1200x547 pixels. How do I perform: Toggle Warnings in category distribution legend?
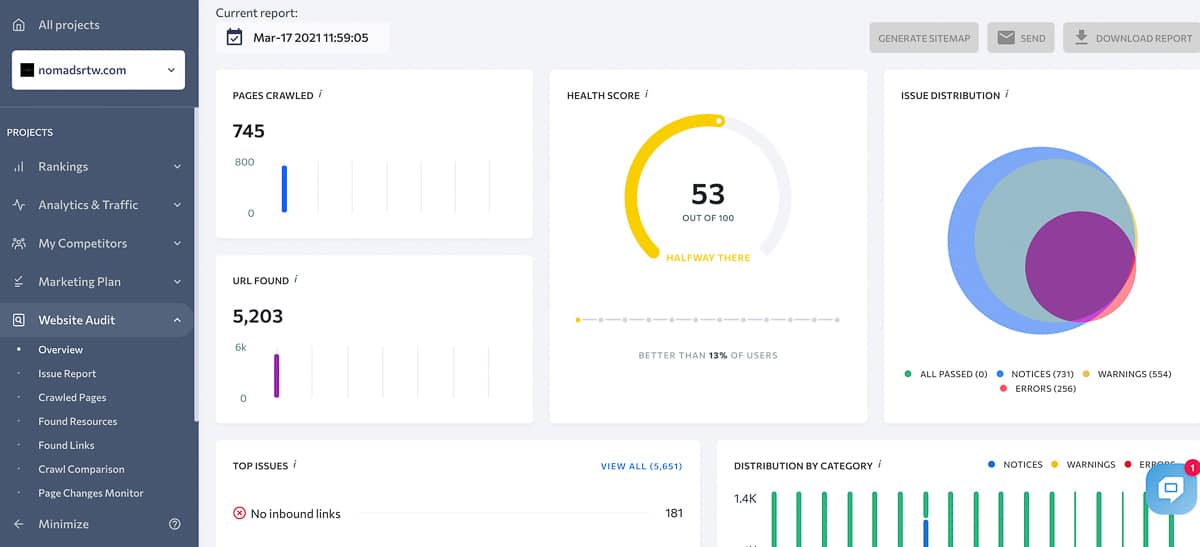click(1083, 464)
